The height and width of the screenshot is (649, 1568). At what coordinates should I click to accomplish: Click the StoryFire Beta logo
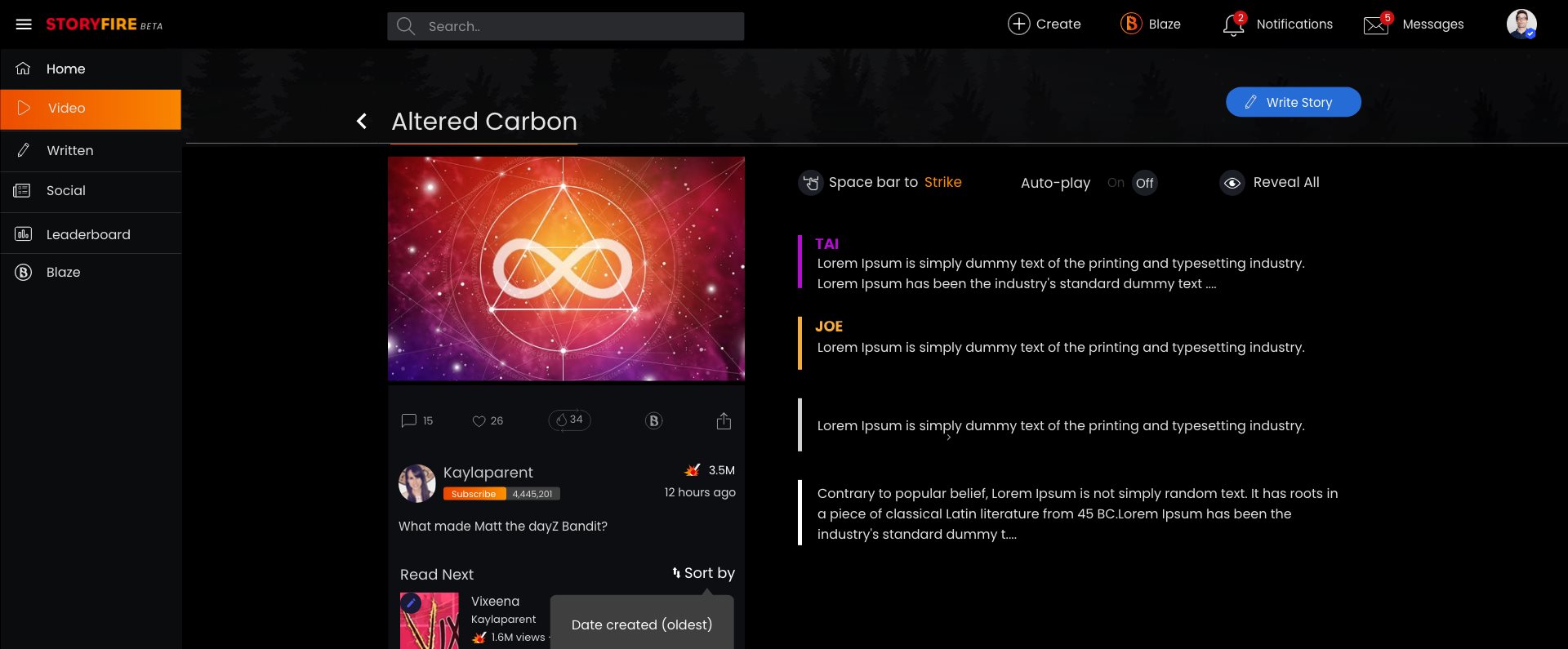point(104,24)
